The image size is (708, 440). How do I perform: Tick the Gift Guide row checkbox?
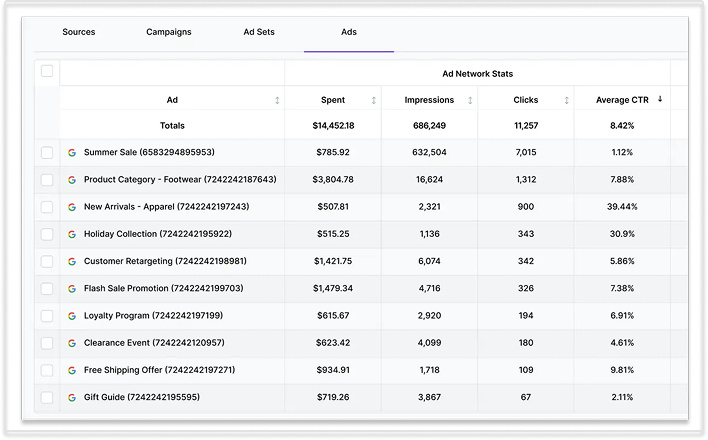[x=47, y=398]
